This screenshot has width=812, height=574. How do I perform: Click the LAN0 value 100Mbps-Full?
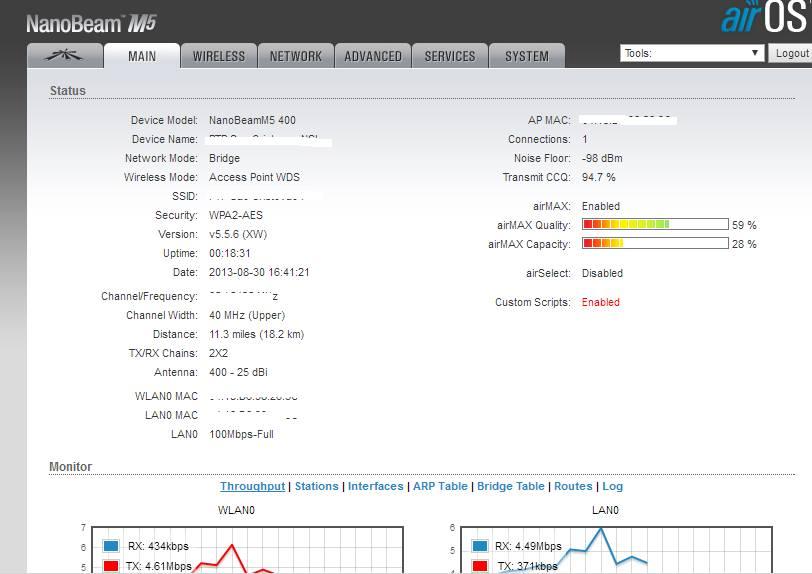[x=241, y=434]
